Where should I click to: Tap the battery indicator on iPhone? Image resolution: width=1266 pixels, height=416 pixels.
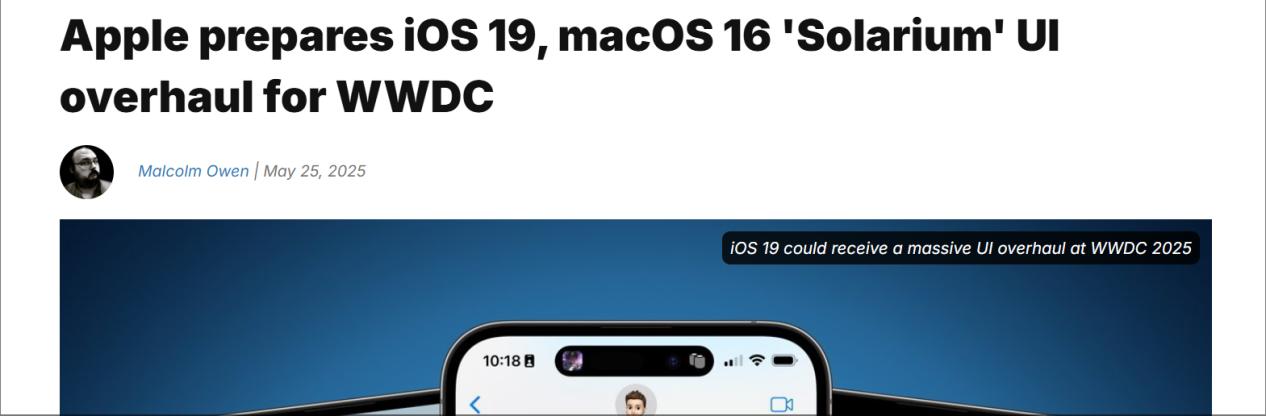pyautogui.click(x=784, y=360)
